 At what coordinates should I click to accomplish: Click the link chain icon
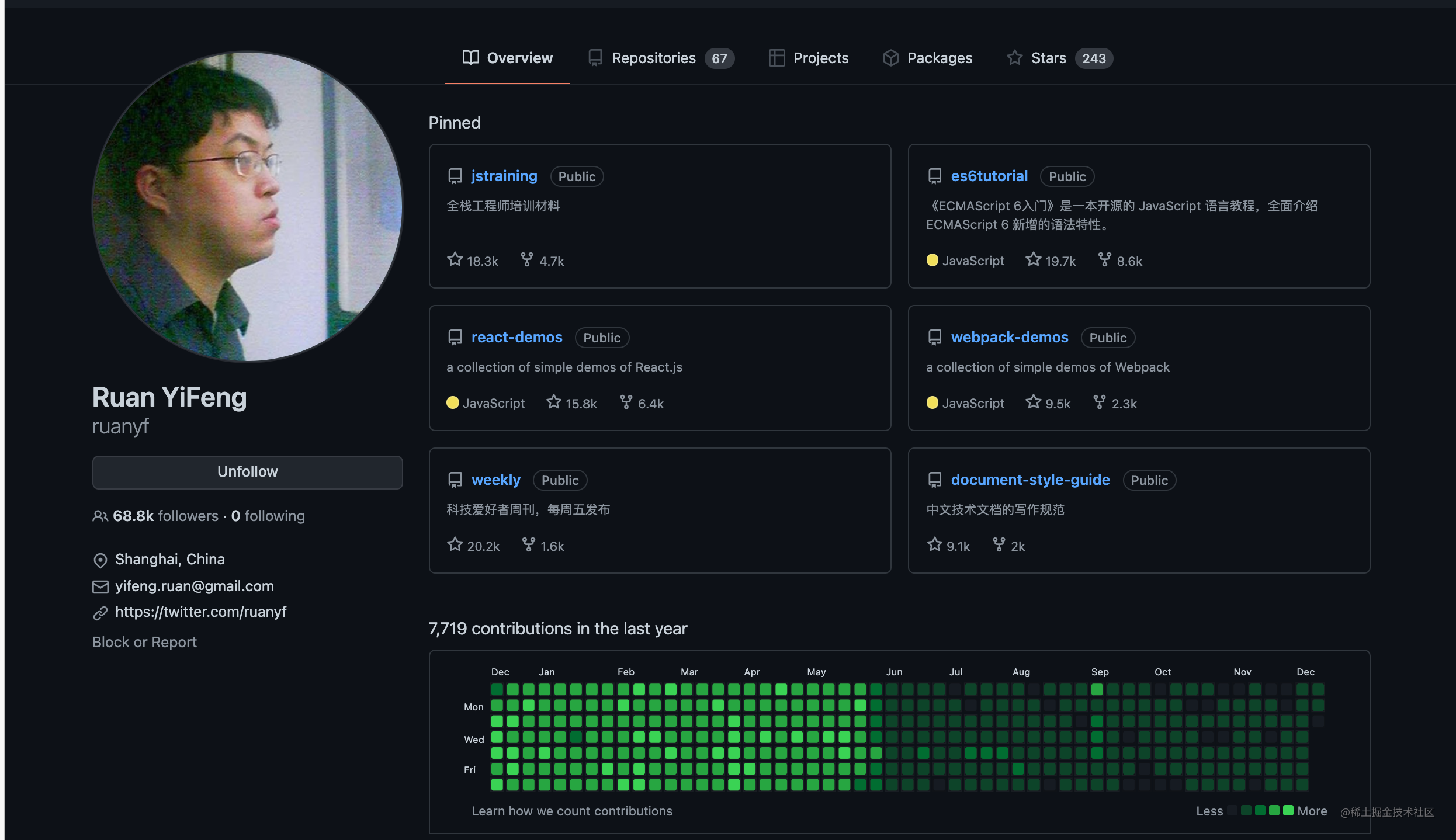coord(100,612)
